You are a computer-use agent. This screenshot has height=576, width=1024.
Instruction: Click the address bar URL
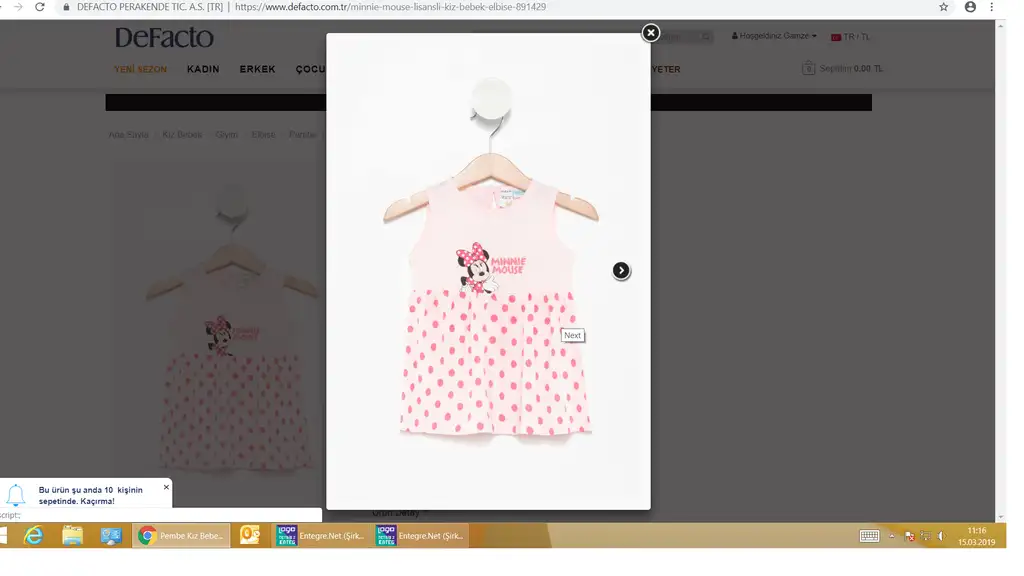pyautogui.click(x=390, y=7)
